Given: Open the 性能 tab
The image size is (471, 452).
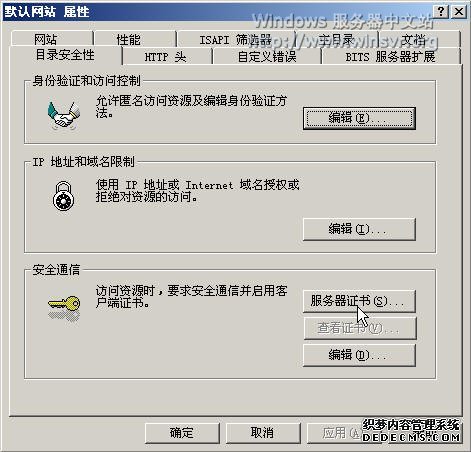Looking at the screenshot, I should coord(135,39).
